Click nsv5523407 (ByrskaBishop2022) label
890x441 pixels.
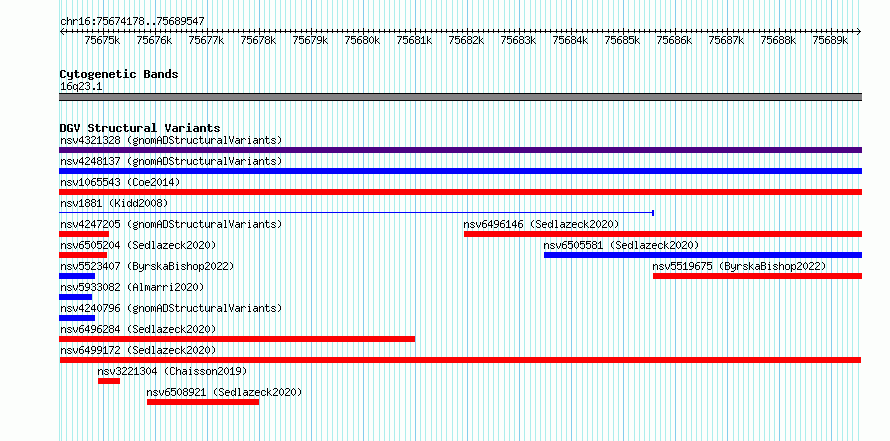[147, 266]
